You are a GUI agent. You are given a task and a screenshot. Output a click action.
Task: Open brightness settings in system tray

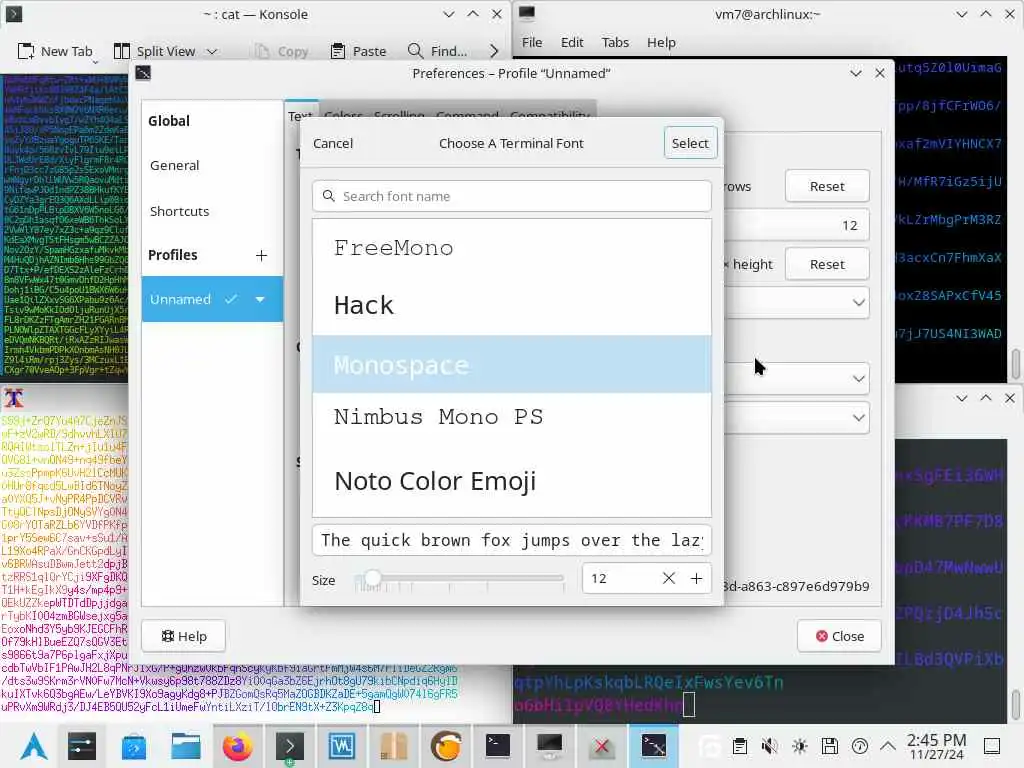tap(800, 746)
